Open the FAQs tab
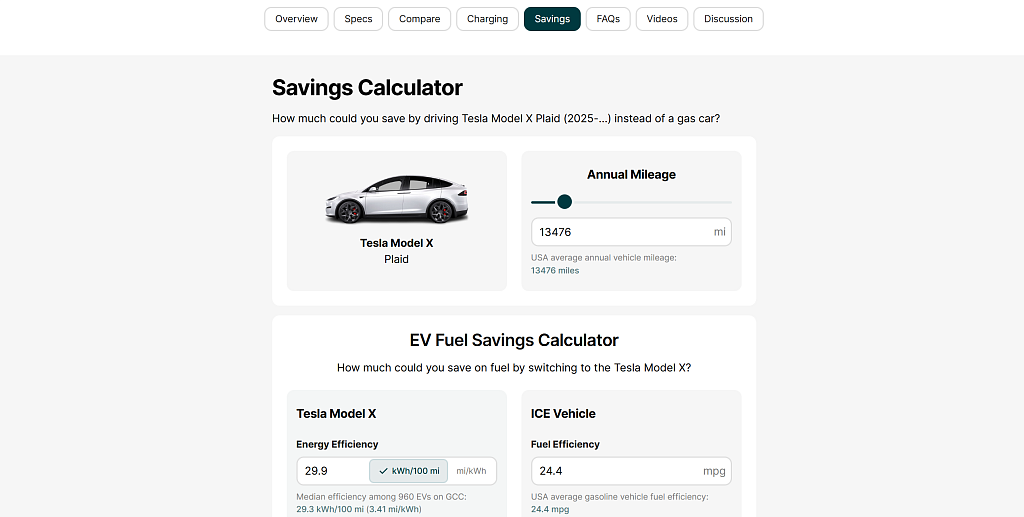This screenshot has width=1024, height=517. (608, 19)
